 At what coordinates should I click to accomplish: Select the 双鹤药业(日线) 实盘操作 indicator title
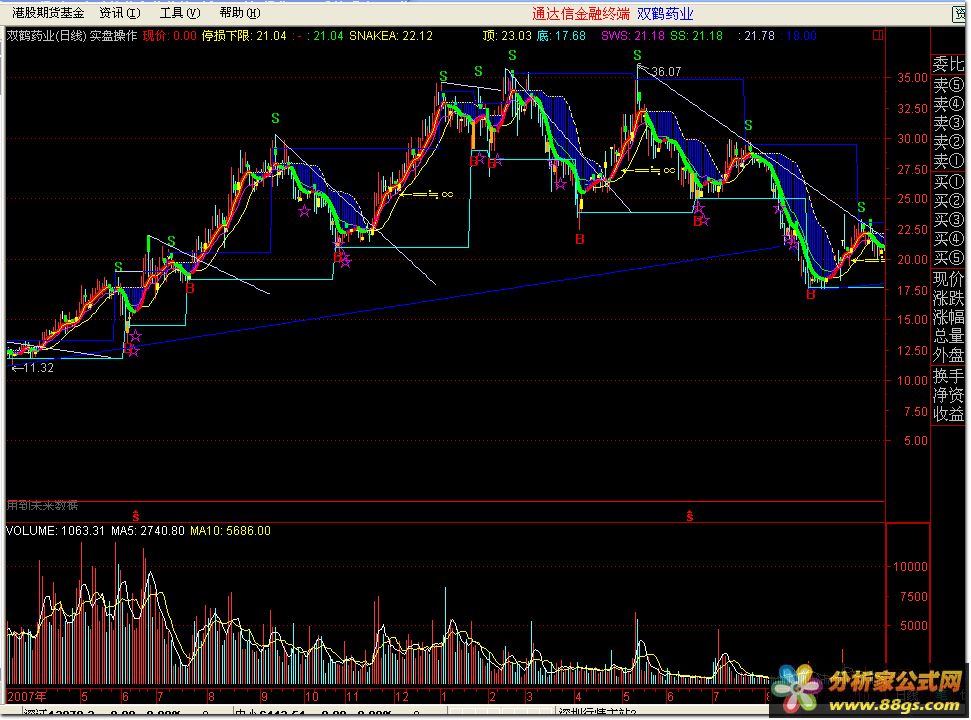pos(72,36)
